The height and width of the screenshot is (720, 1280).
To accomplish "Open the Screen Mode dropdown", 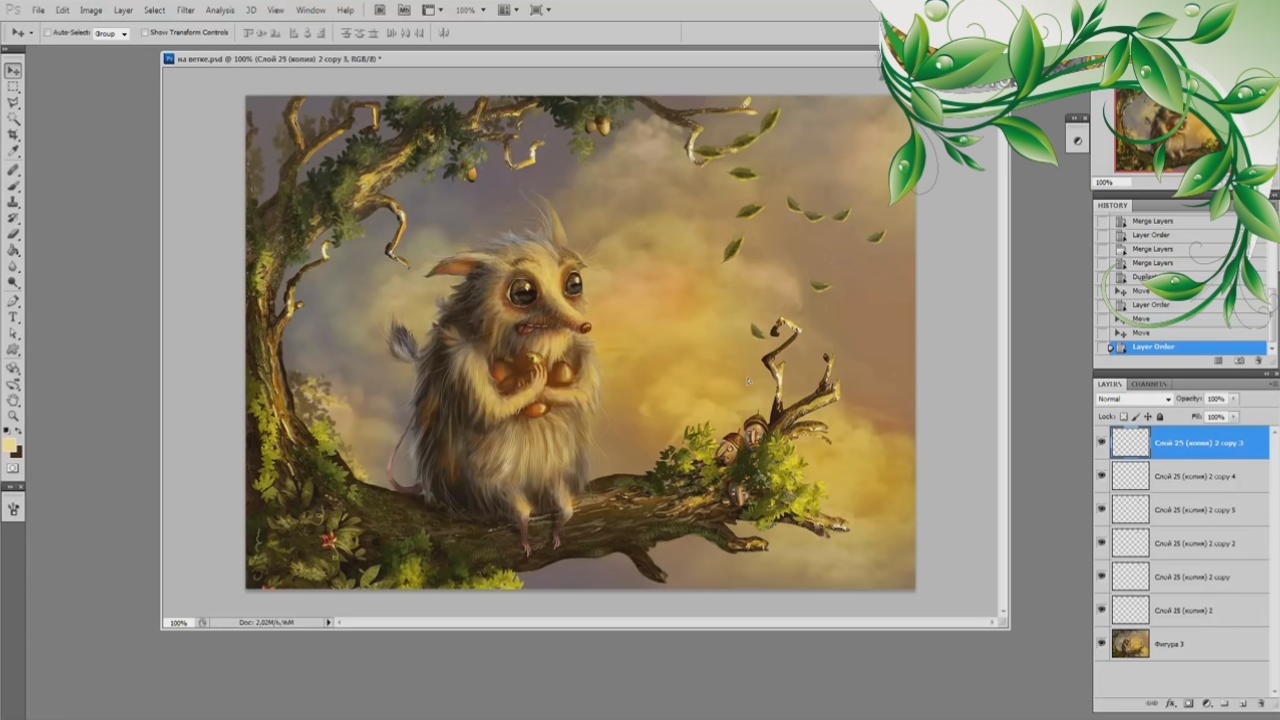I will (x=540, y=10).
